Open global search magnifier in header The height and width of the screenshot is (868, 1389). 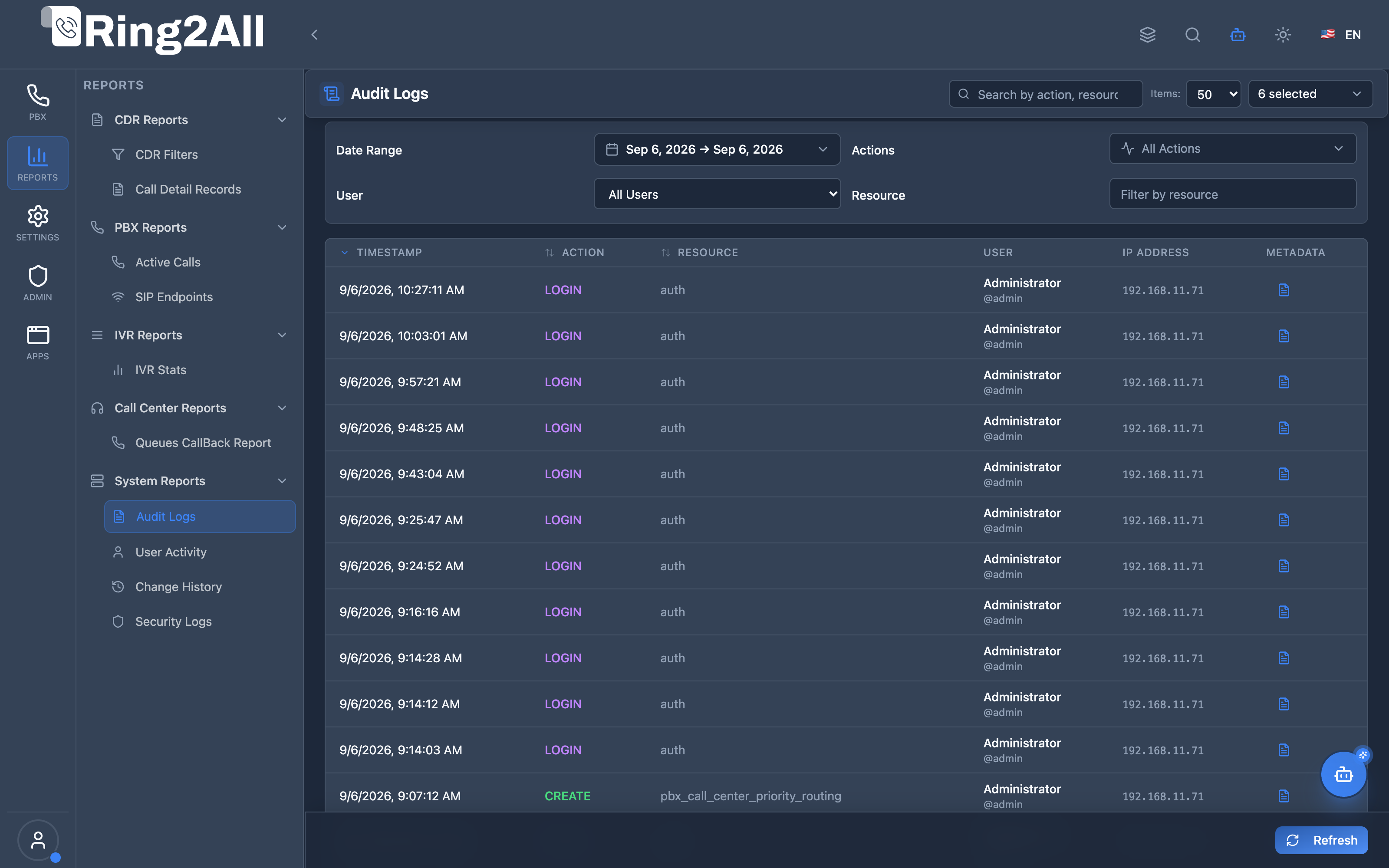tap(1193, 35)
